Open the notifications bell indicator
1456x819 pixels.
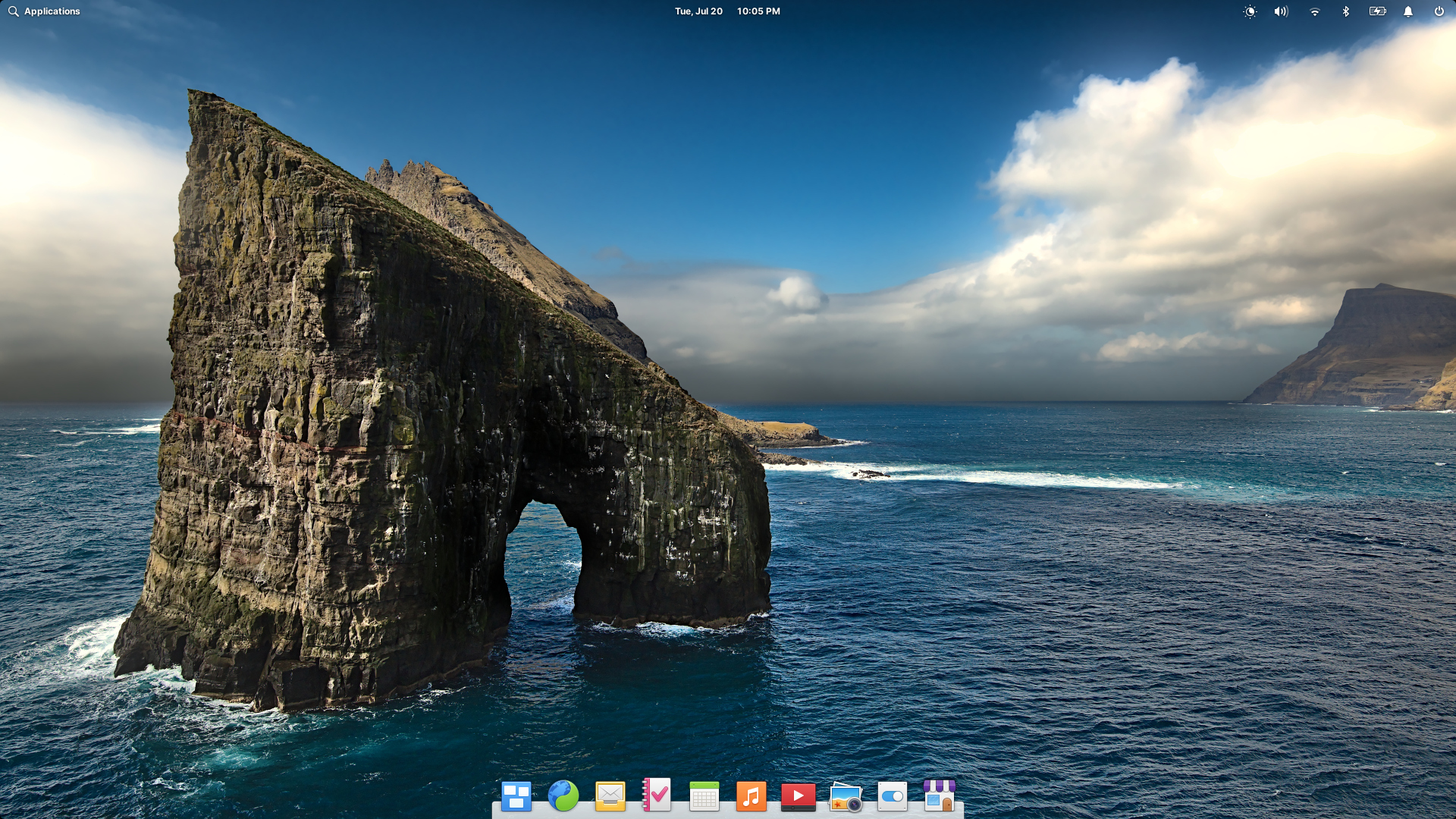click(1407, 11)
